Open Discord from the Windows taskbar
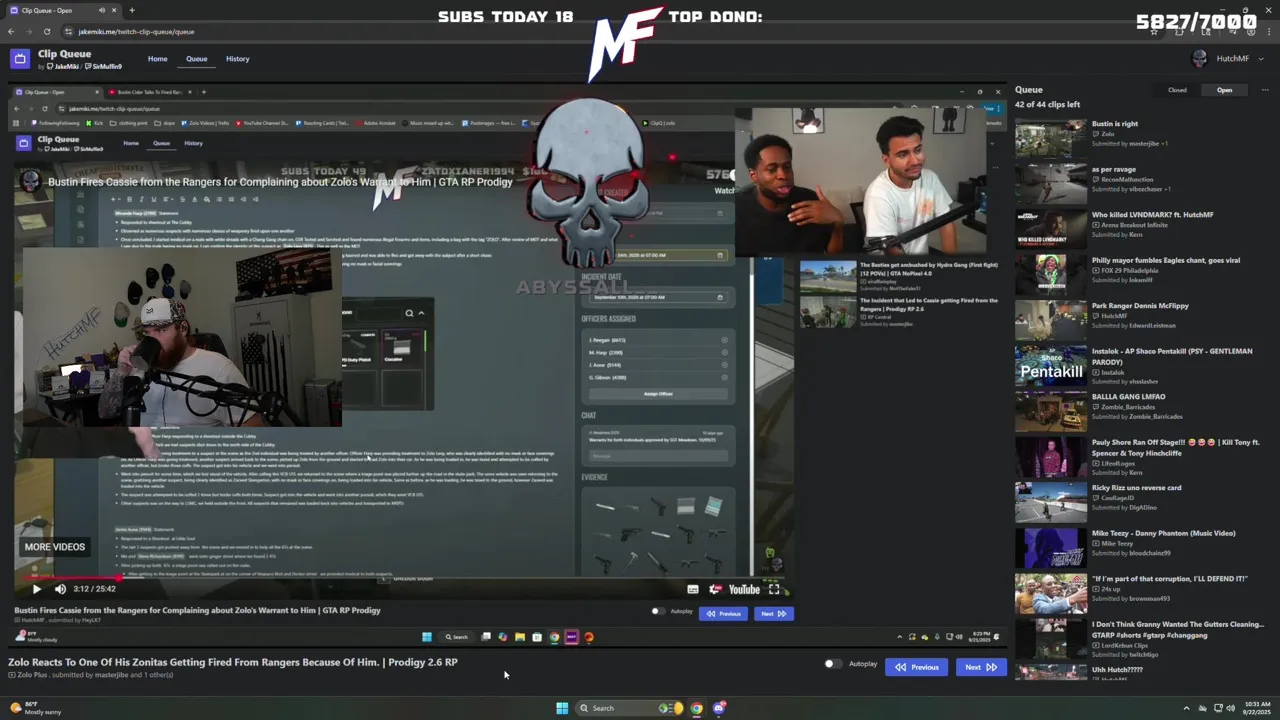This screenshot has height=720, width=1280. [x=719, y=708]
